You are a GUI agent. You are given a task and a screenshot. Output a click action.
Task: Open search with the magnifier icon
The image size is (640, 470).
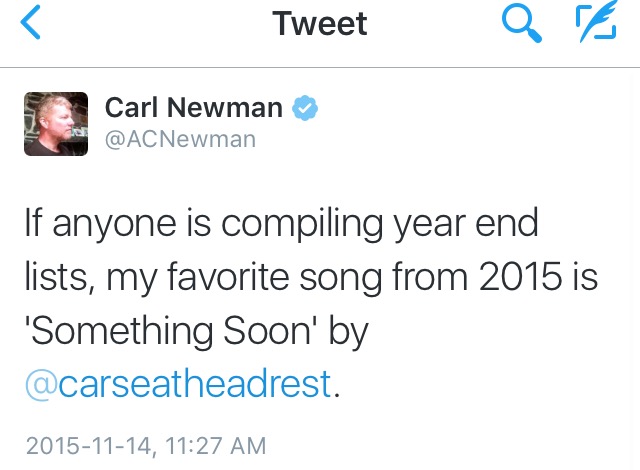click(521, 24)
